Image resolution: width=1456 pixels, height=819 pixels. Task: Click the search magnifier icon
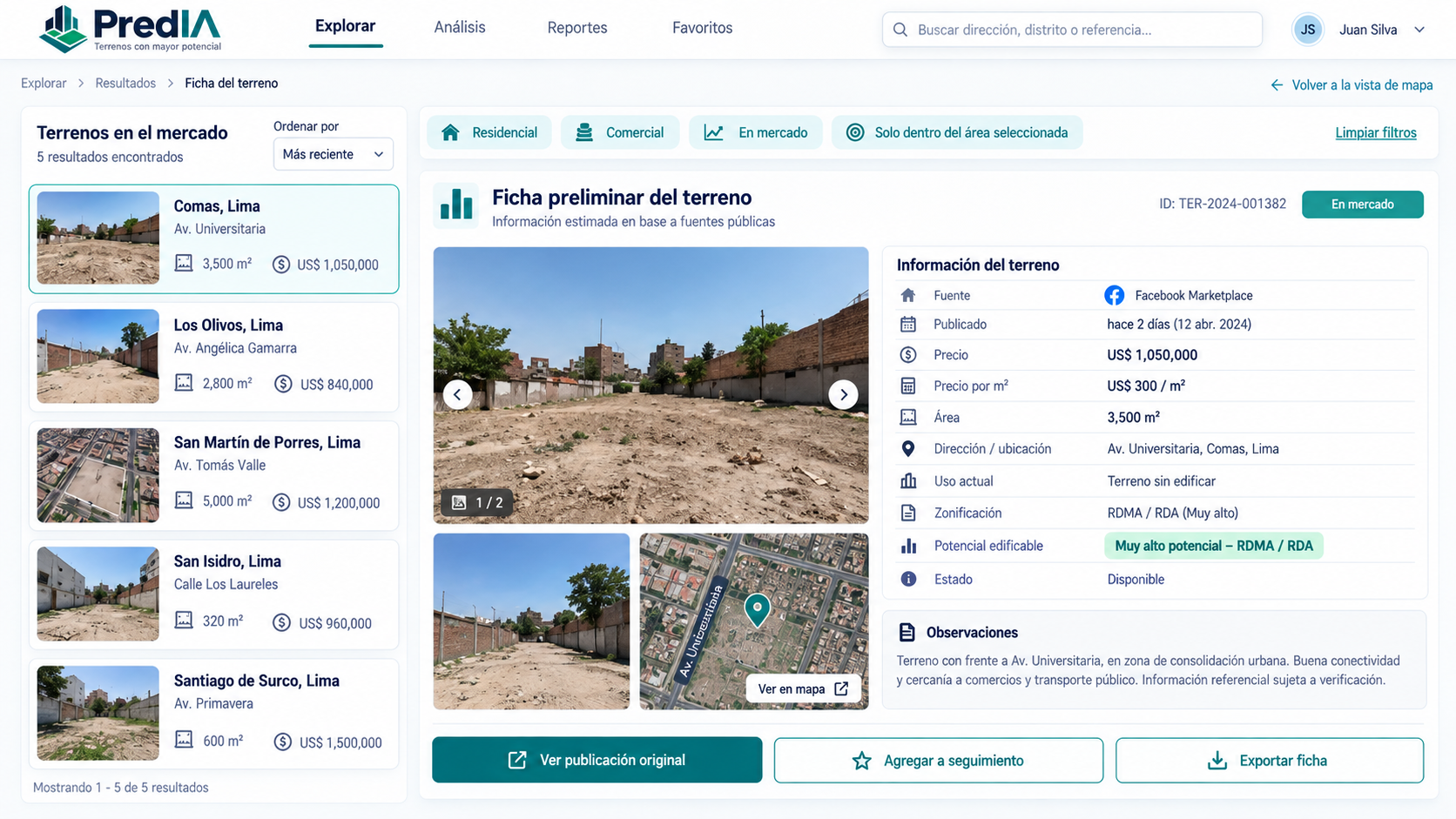900,30
